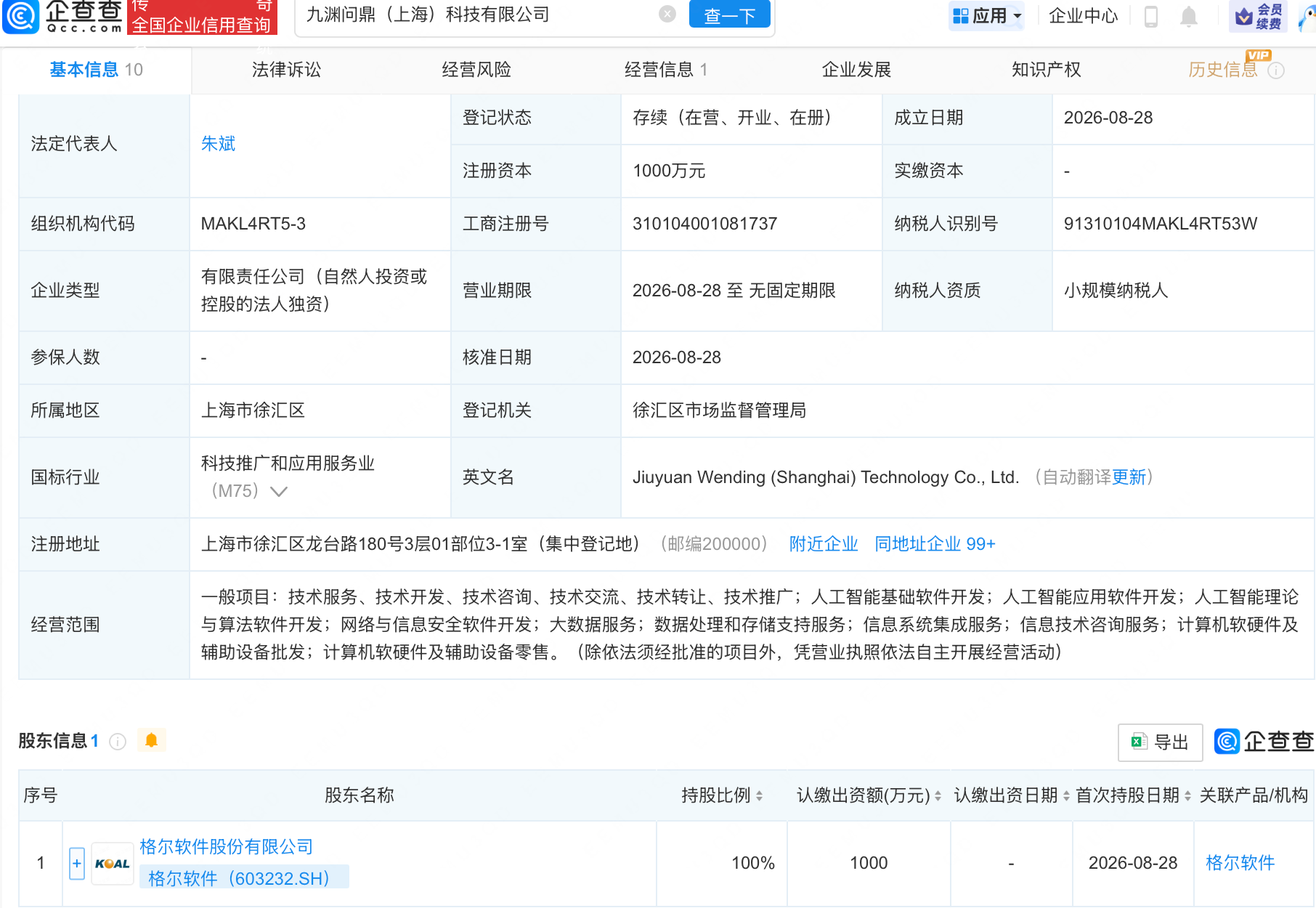
Task: Click the 会员续费 crown icon
Action: pyautogui.click(x=1258, y=16)
